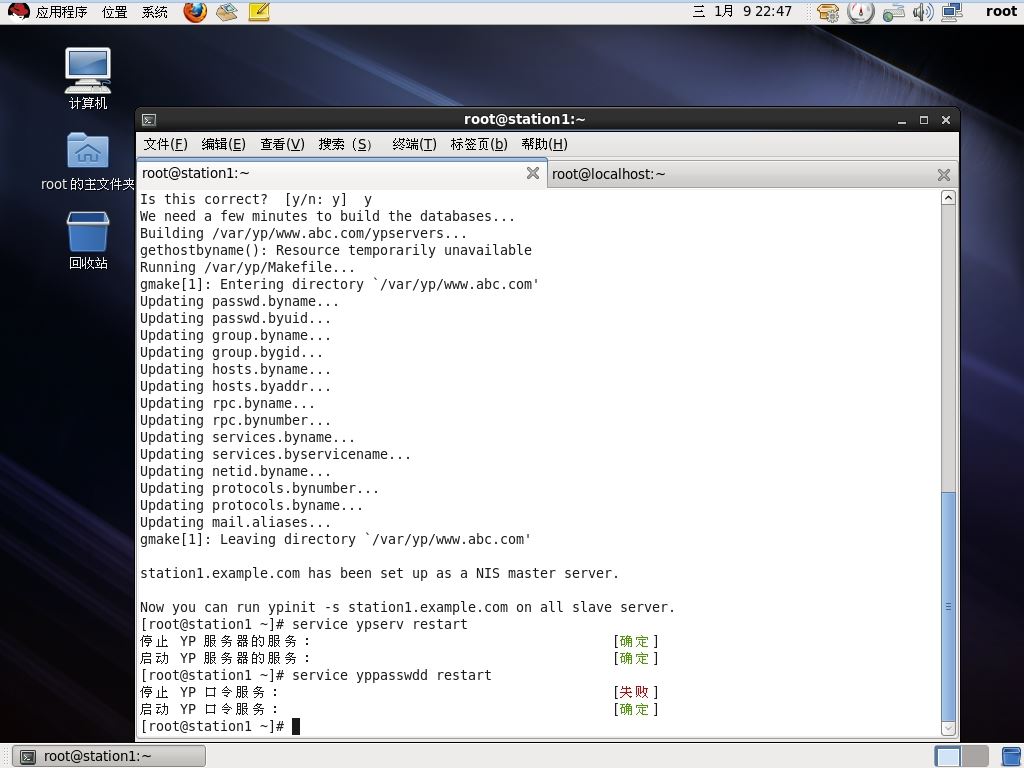Open the View (查看) menu

click(282, 144)
